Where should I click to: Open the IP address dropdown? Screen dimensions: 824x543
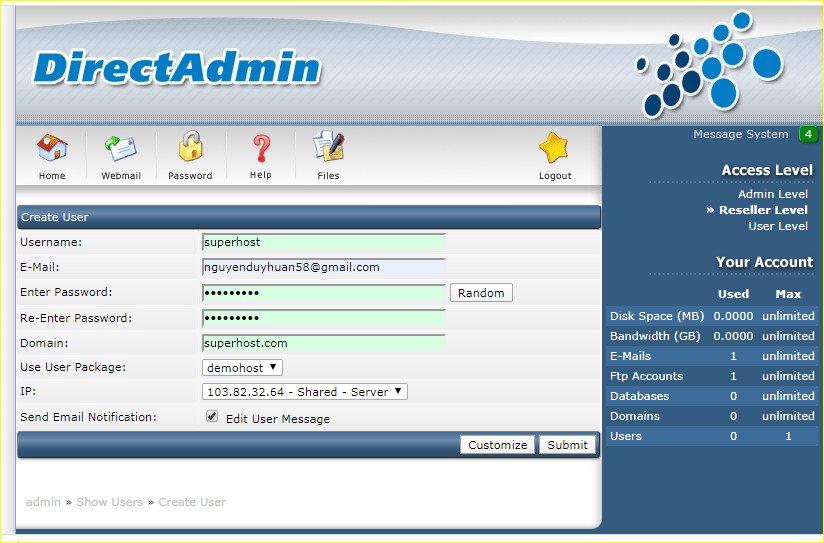(x=304, y=392)
